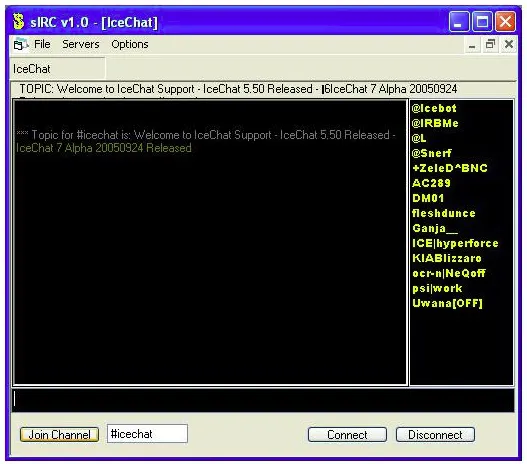Close the inner IceChat child window
This screenshot has width=527, height=464.
[x=509, y=44]
